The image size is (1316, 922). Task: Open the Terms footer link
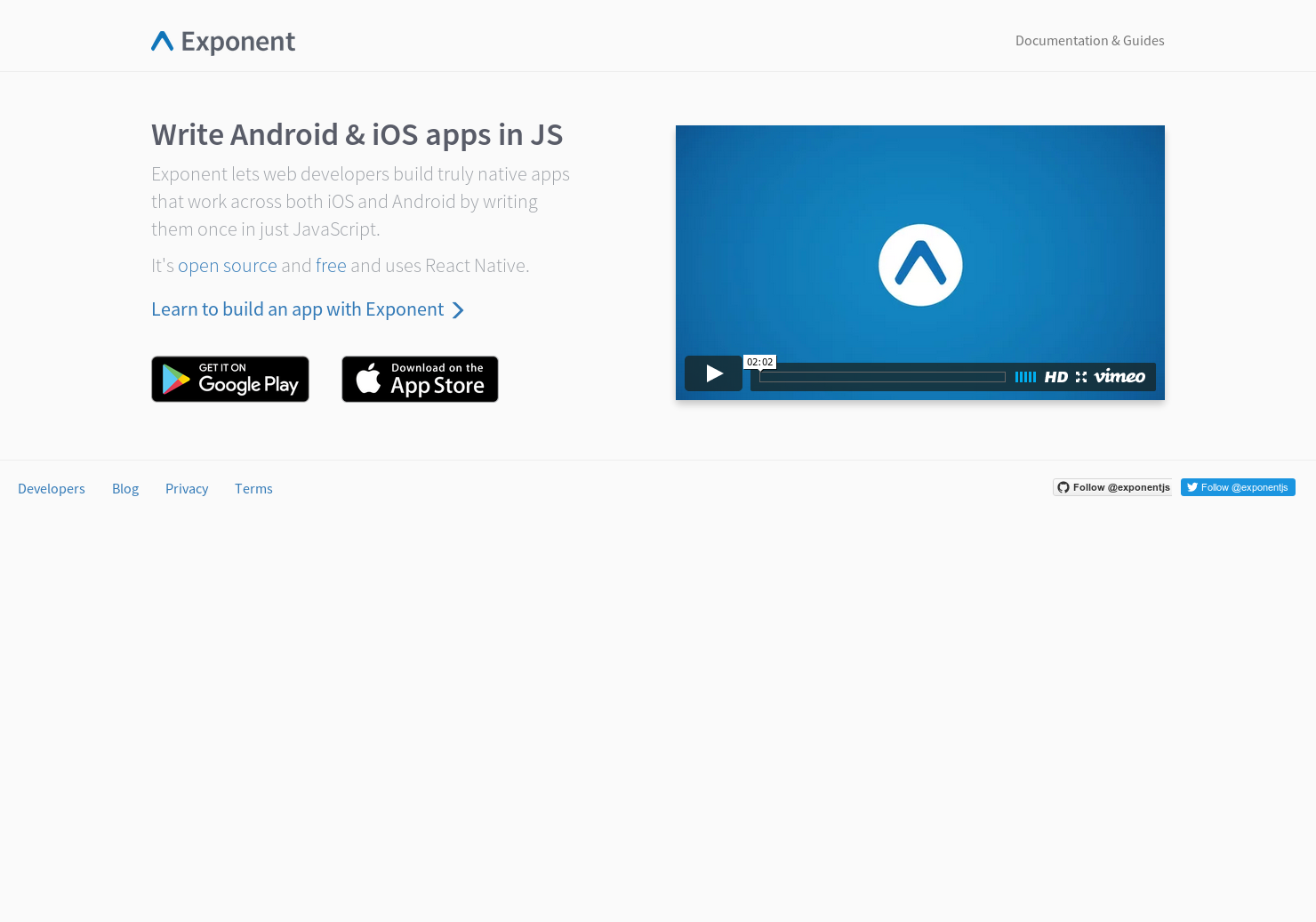pos(253,489)
